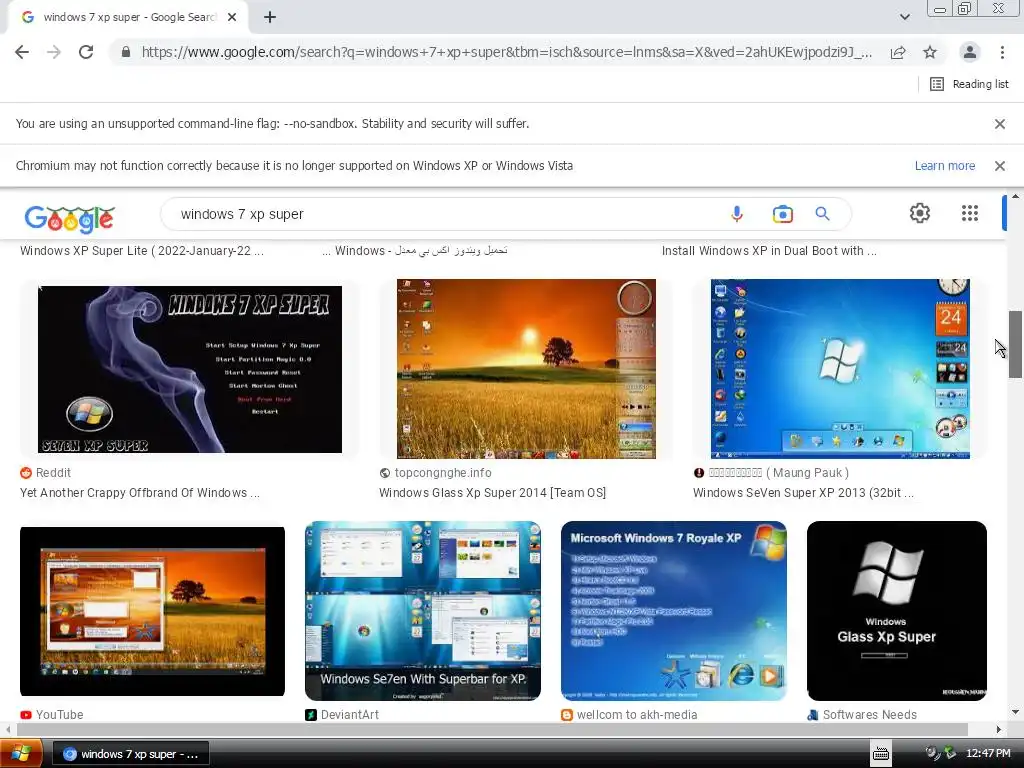Follow the YouTube source label
This screenshot has width=1024, height=768.
coord(52,714)
